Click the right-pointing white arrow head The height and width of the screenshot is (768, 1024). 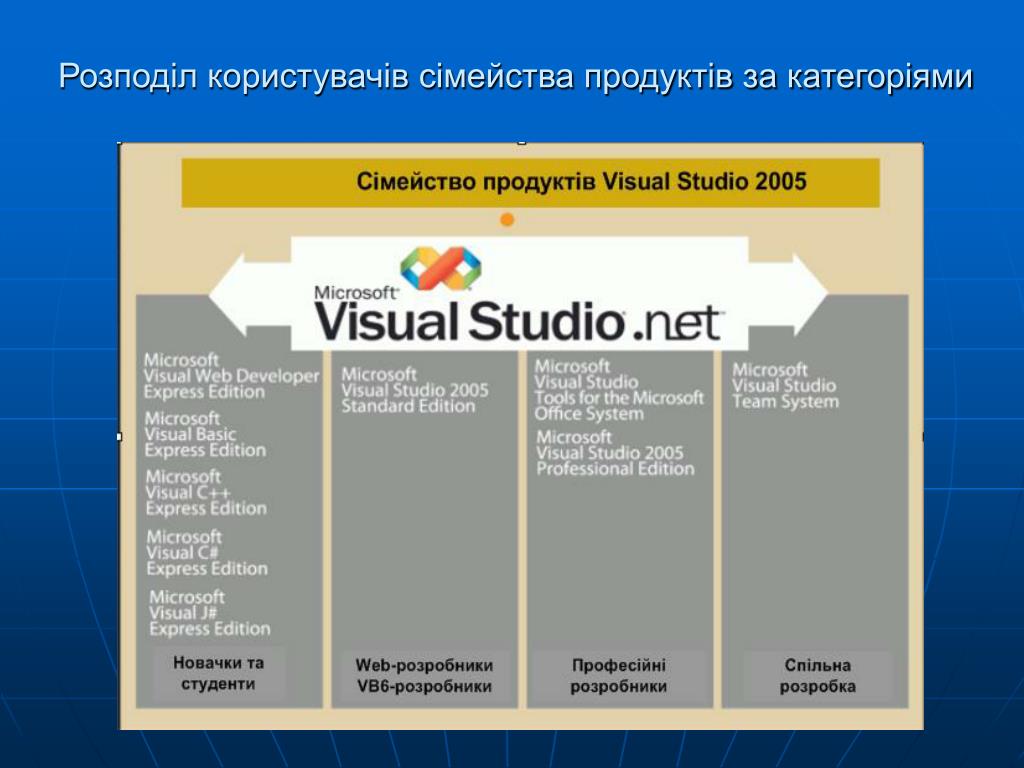810,295
